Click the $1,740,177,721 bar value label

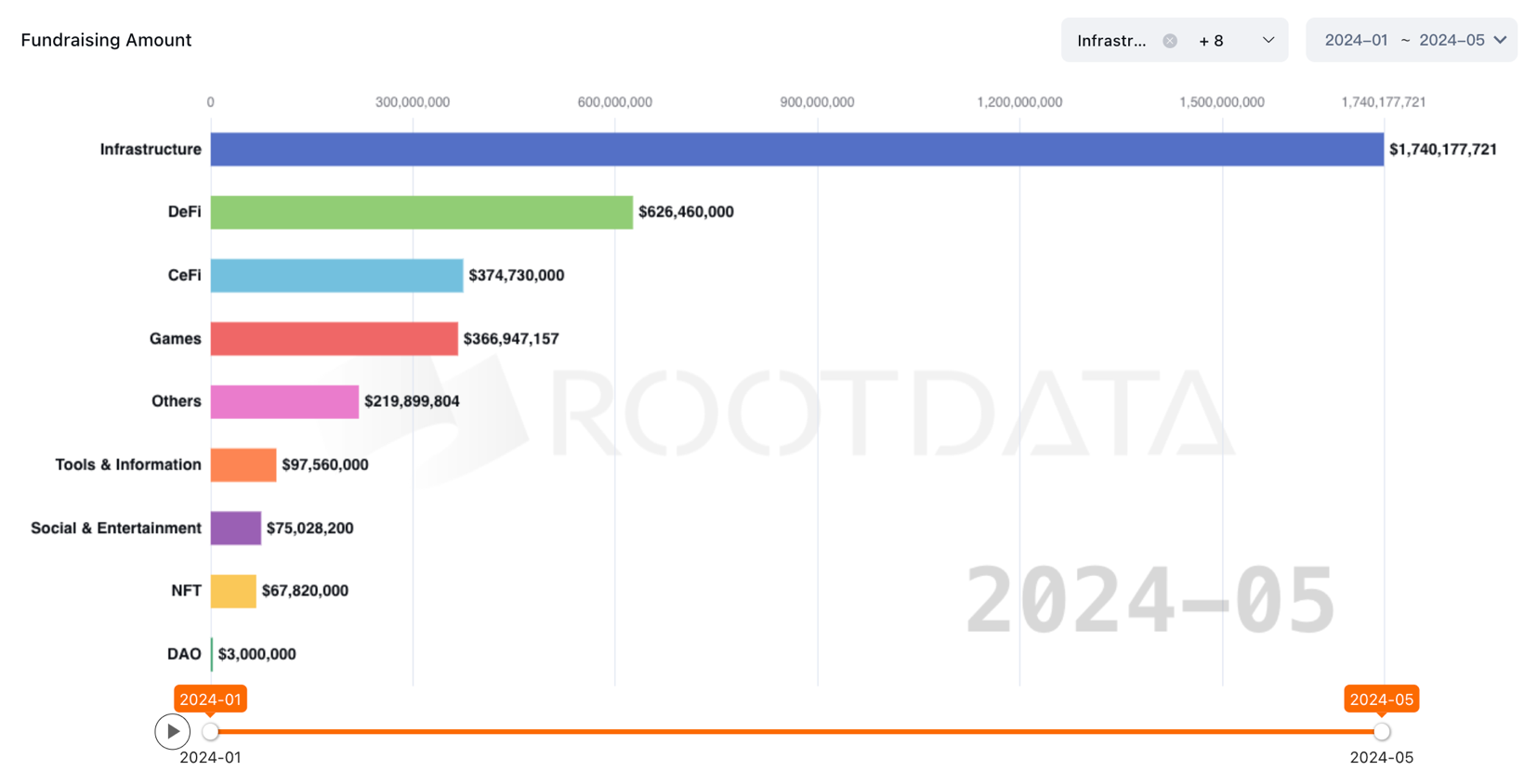click(x=1443, y=150)
